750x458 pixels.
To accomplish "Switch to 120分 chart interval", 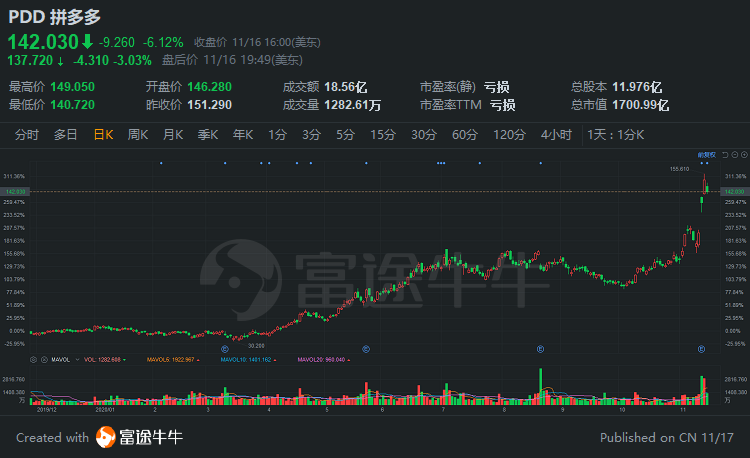I will [x=509, y=135].
